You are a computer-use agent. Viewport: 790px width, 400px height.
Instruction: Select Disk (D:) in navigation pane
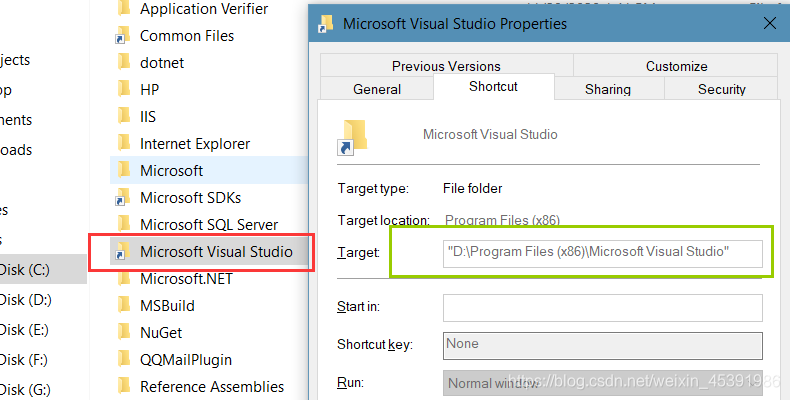pyautogui.click(x=26, y=300)
